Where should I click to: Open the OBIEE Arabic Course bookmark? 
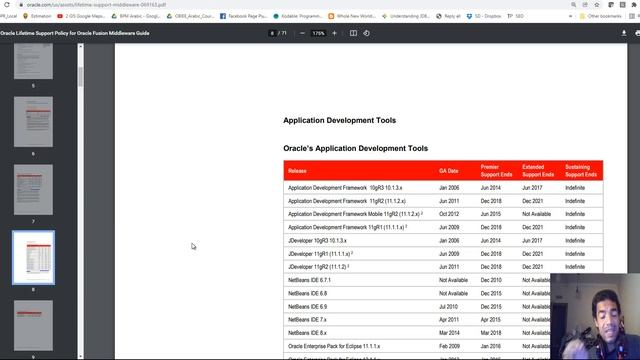point(190,16)
